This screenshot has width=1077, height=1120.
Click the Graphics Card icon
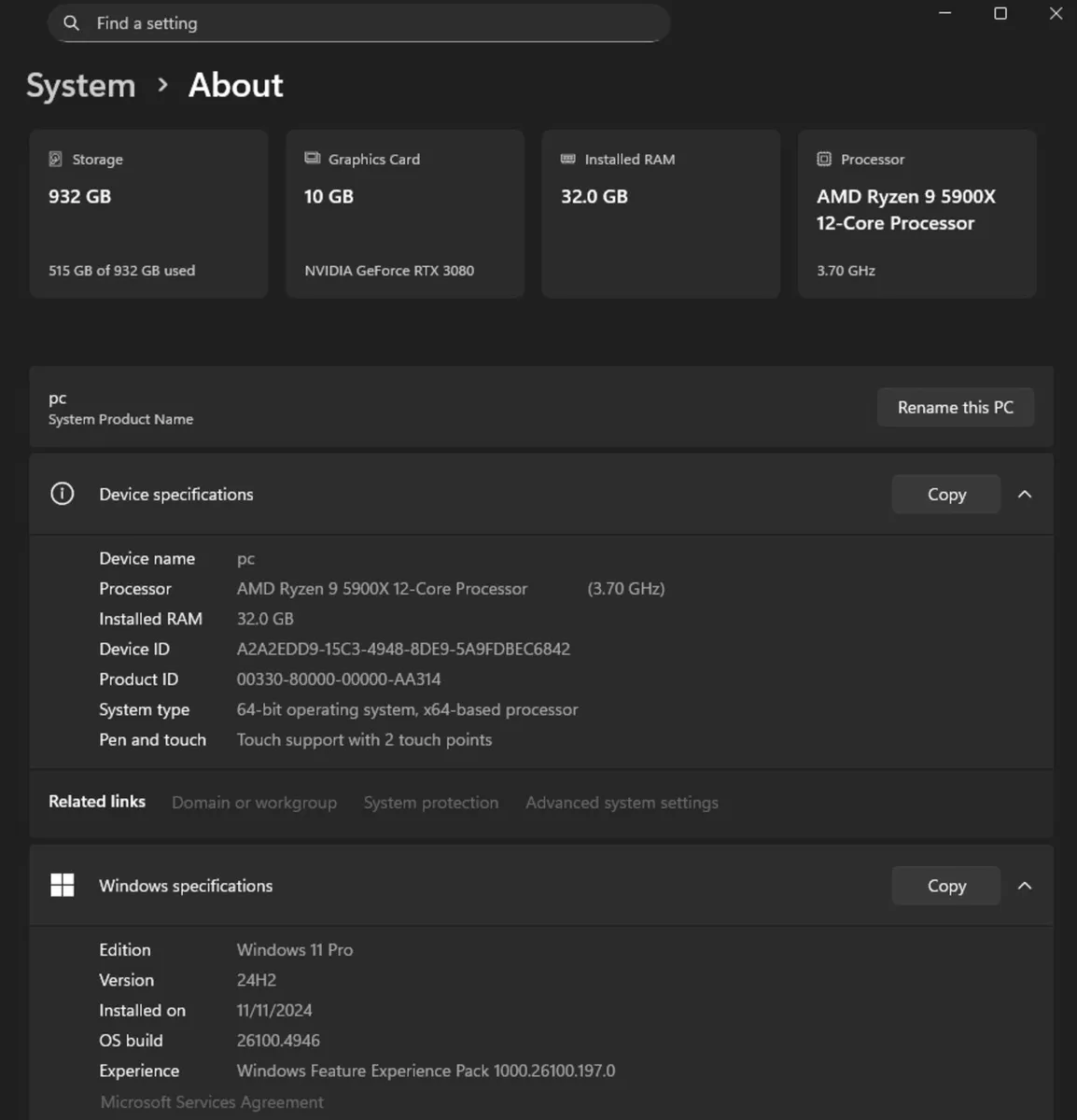pyautogui.click(x=312, y=159)
